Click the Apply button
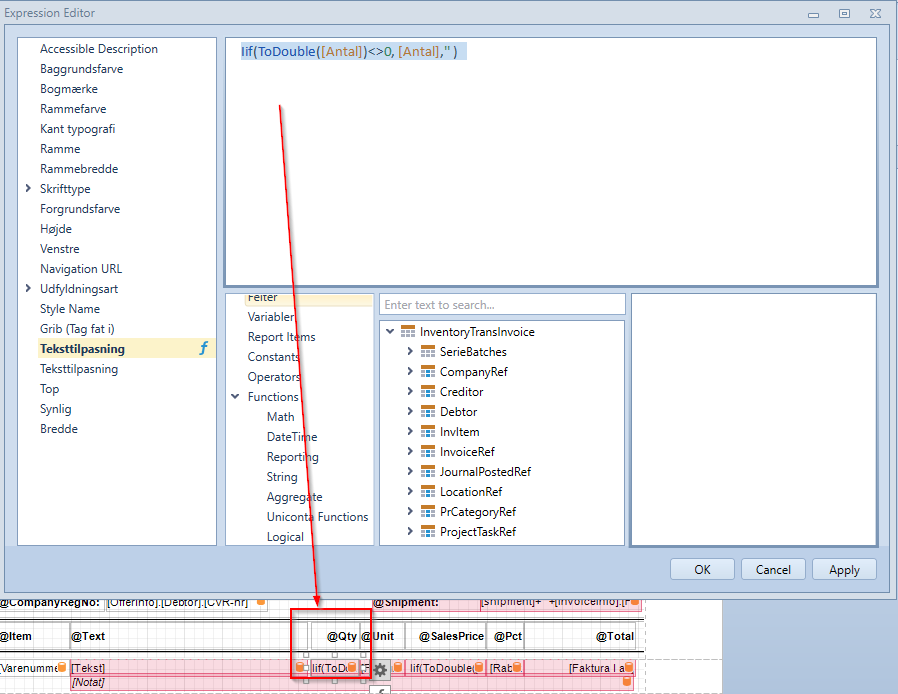898x694 pixels. (x=844, y=570)
